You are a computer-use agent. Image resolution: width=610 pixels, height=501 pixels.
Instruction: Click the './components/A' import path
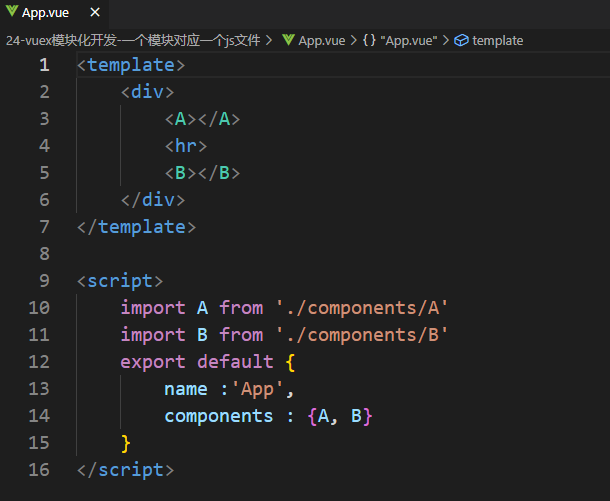(362, 308)
